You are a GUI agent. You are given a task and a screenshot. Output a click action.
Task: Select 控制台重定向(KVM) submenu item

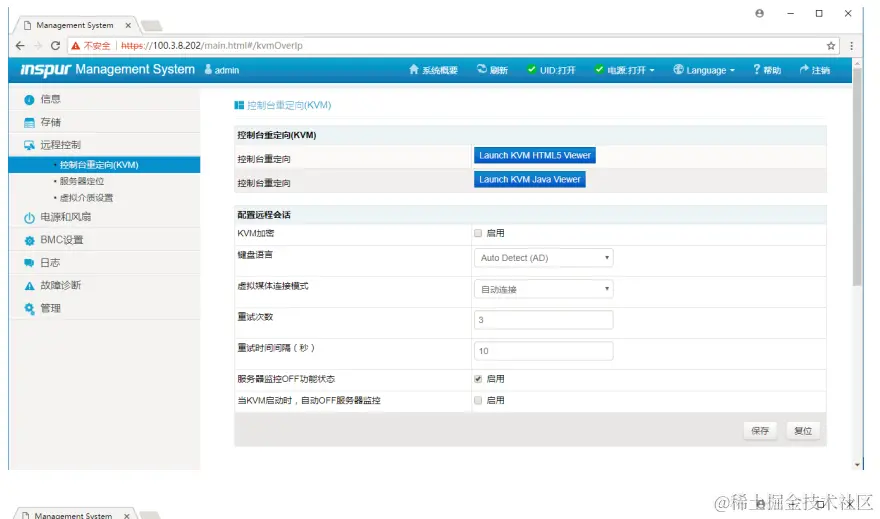pyautogui.click(x=104, y=164)
